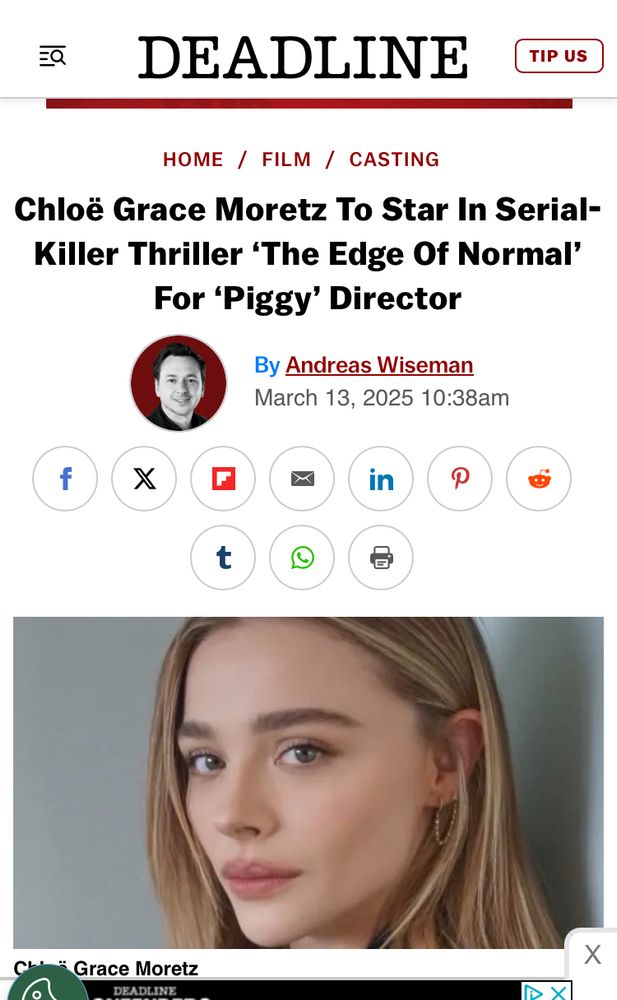Share article on Reddit
Screen dimensions: 617x1000
tap(539, 479)
